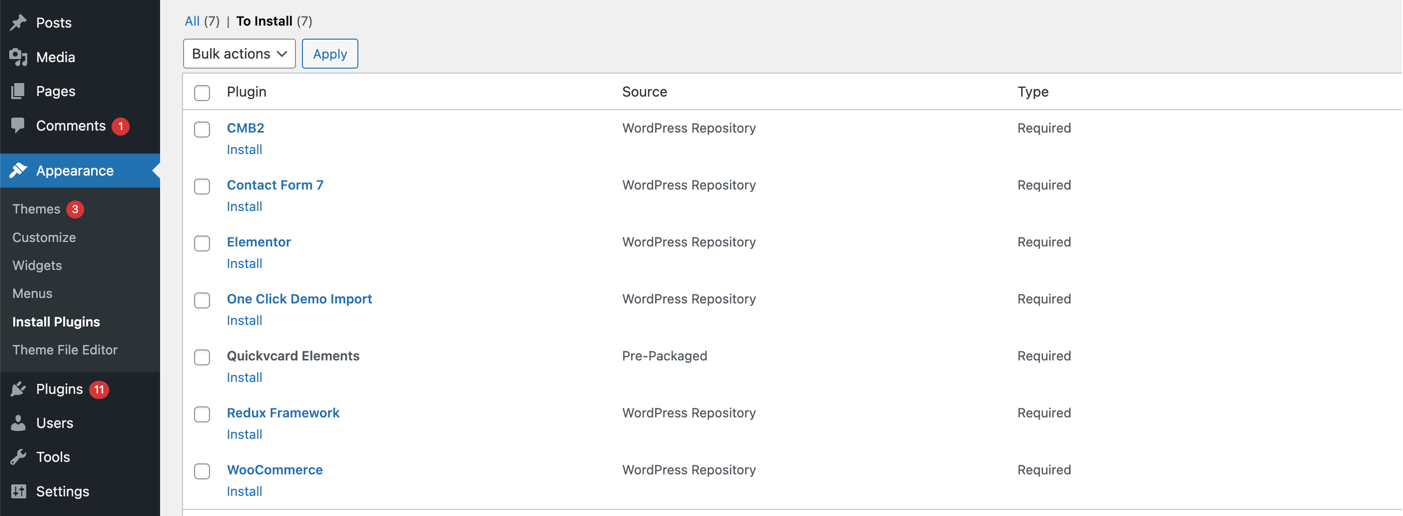Open the Theme File Editor submenu item
The width and height of the screenshot is (1403, 516).
pyautogui.click(x=65, y=350)
